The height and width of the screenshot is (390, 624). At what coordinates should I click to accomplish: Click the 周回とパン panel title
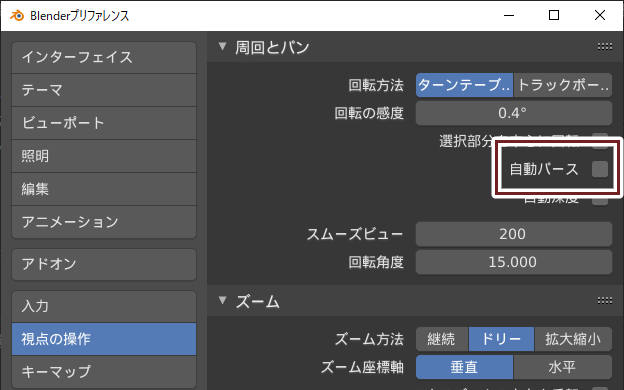point(273,47)
